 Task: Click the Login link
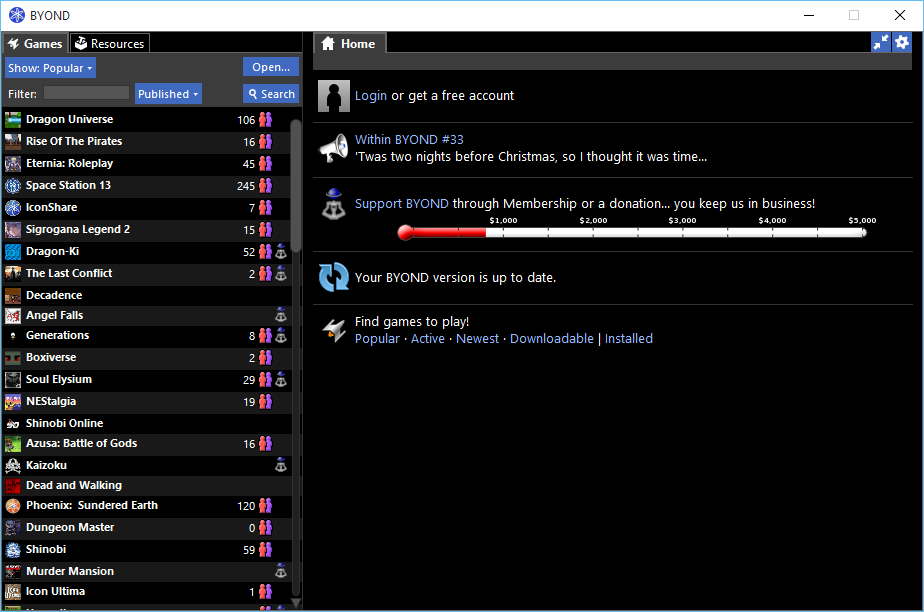tap(371, 96)
